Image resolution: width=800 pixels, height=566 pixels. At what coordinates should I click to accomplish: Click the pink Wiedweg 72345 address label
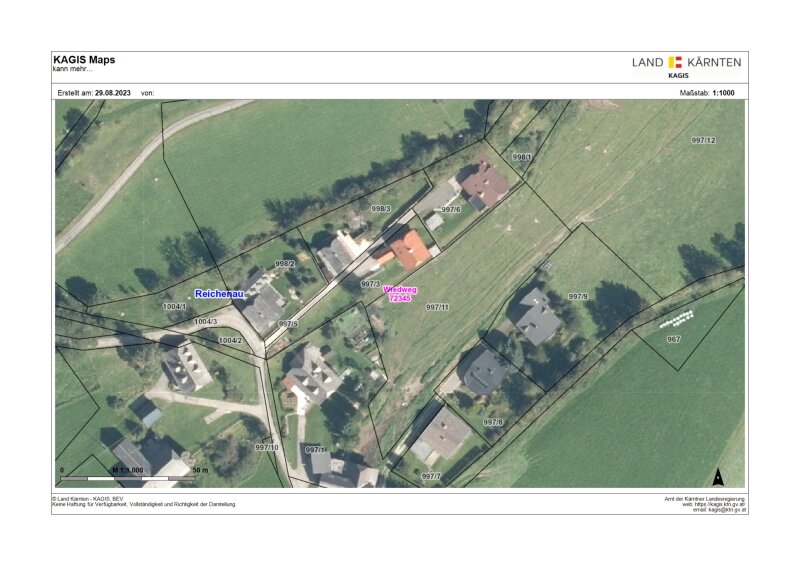point(400,294)
